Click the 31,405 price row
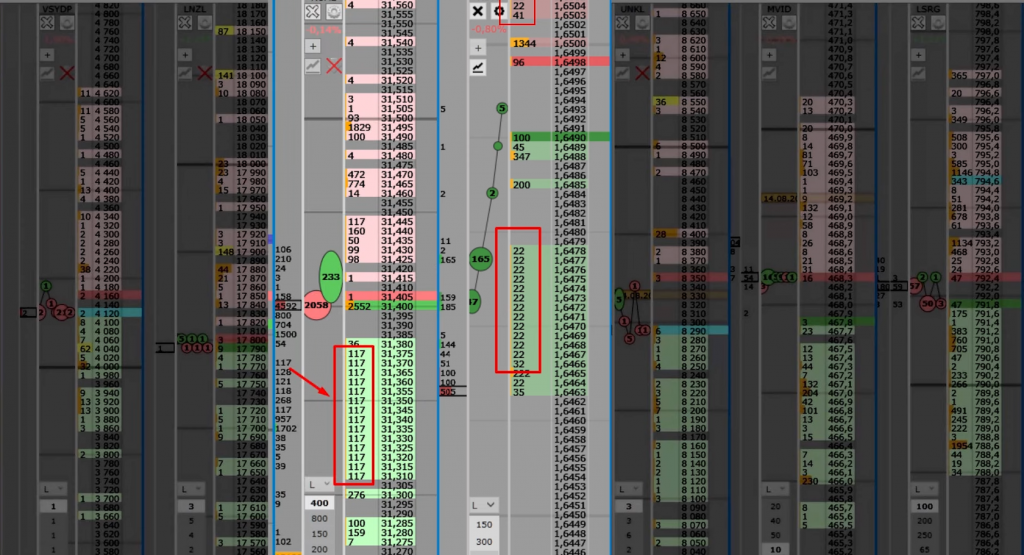This screenshot has height=555, width=1024. (x=398, y=297)
